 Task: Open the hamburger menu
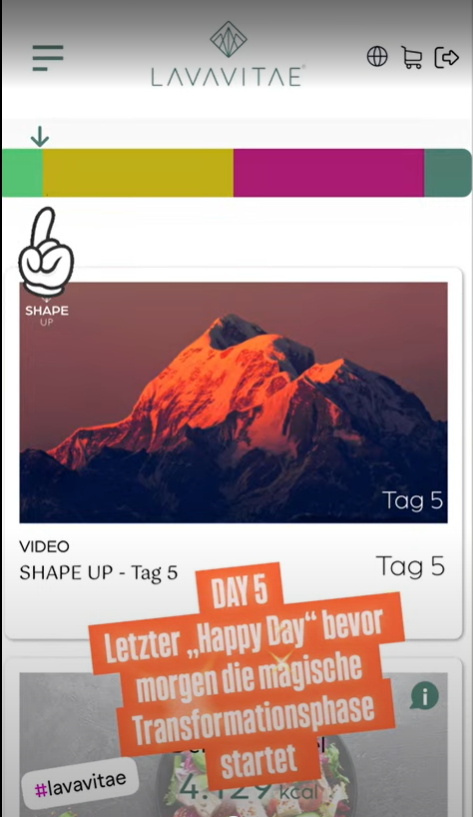[x=48, y=57]
